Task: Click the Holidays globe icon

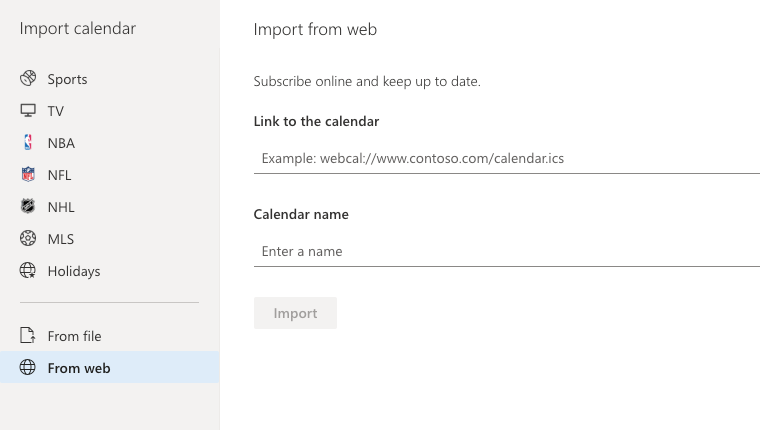Action: point(28,271)
